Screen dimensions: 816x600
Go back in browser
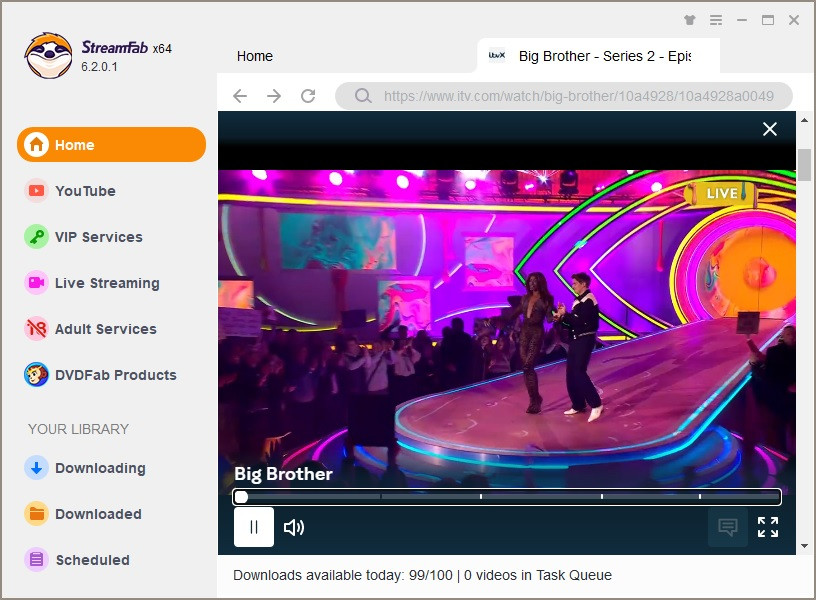click(240, 96)
